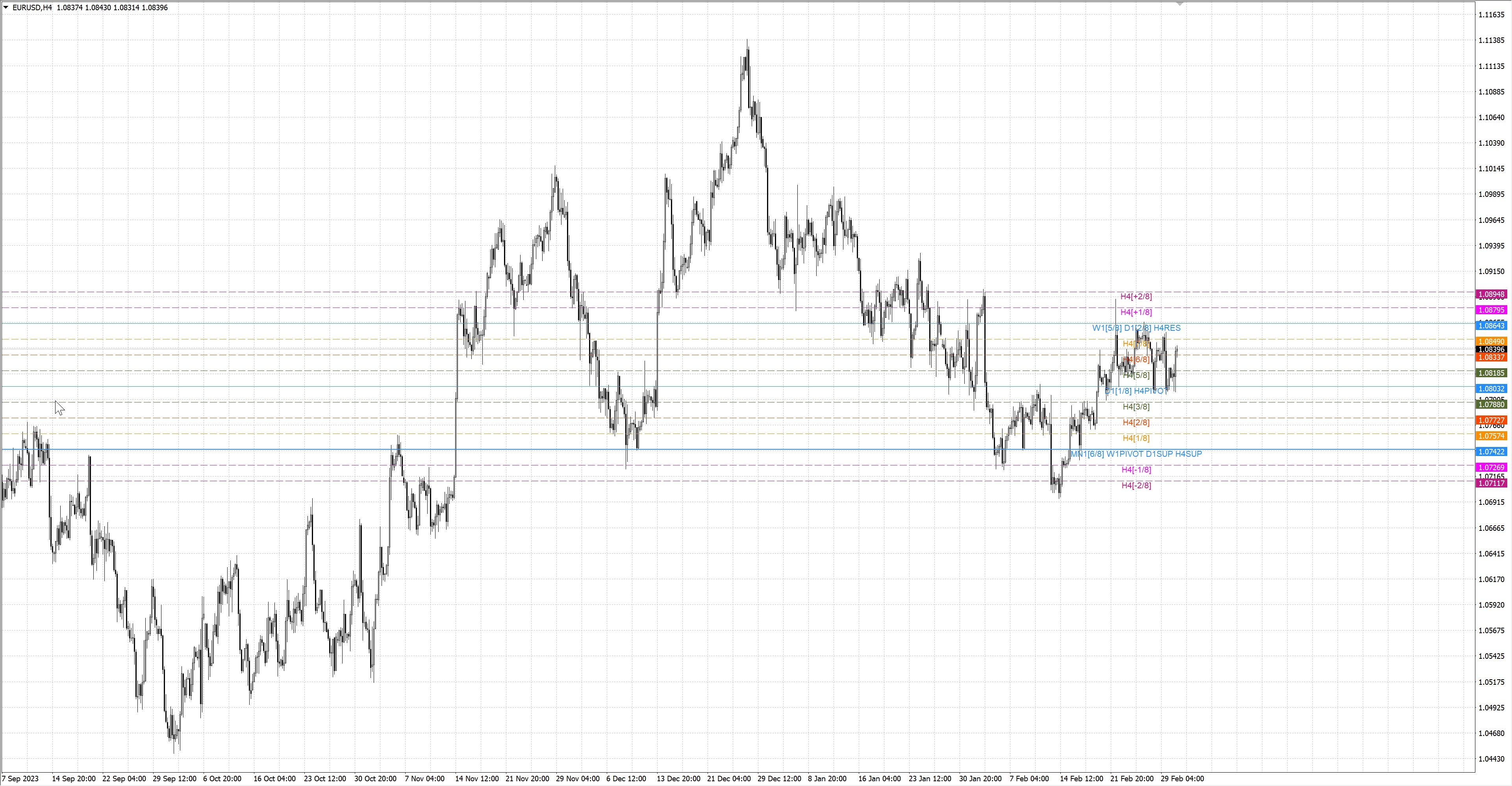Click the magenta 1.08795 price tag
Screen dimensions: 1512x786
coord(1491,310)
